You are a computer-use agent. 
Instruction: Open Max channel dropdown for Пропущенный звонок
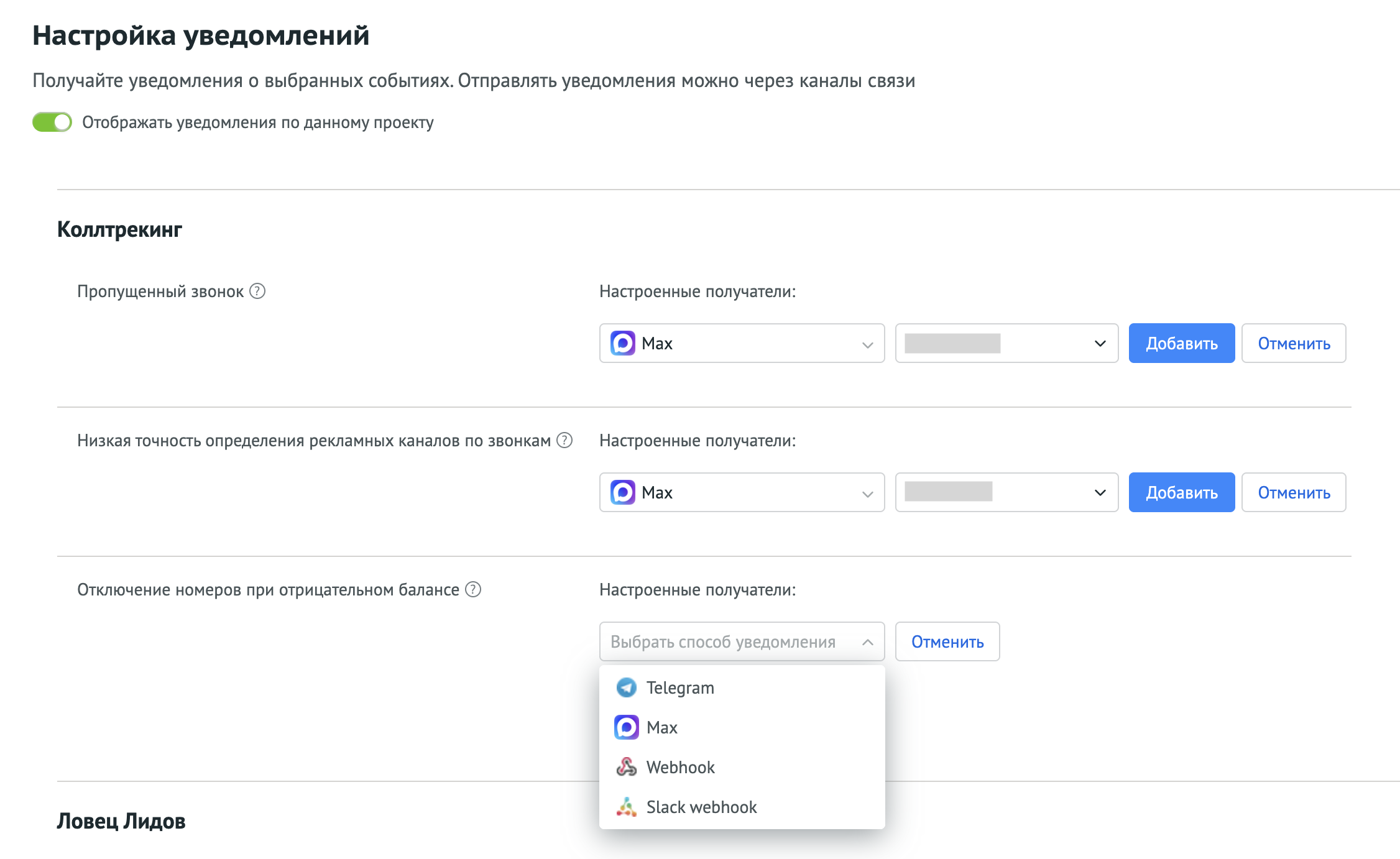[742, 343]
